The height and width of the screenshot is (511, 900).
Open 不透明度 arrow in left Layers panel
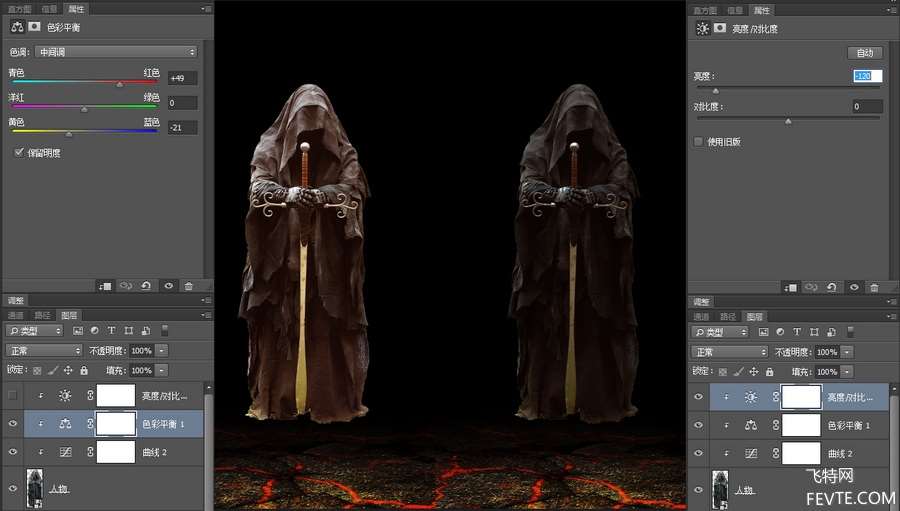point(162,350)
